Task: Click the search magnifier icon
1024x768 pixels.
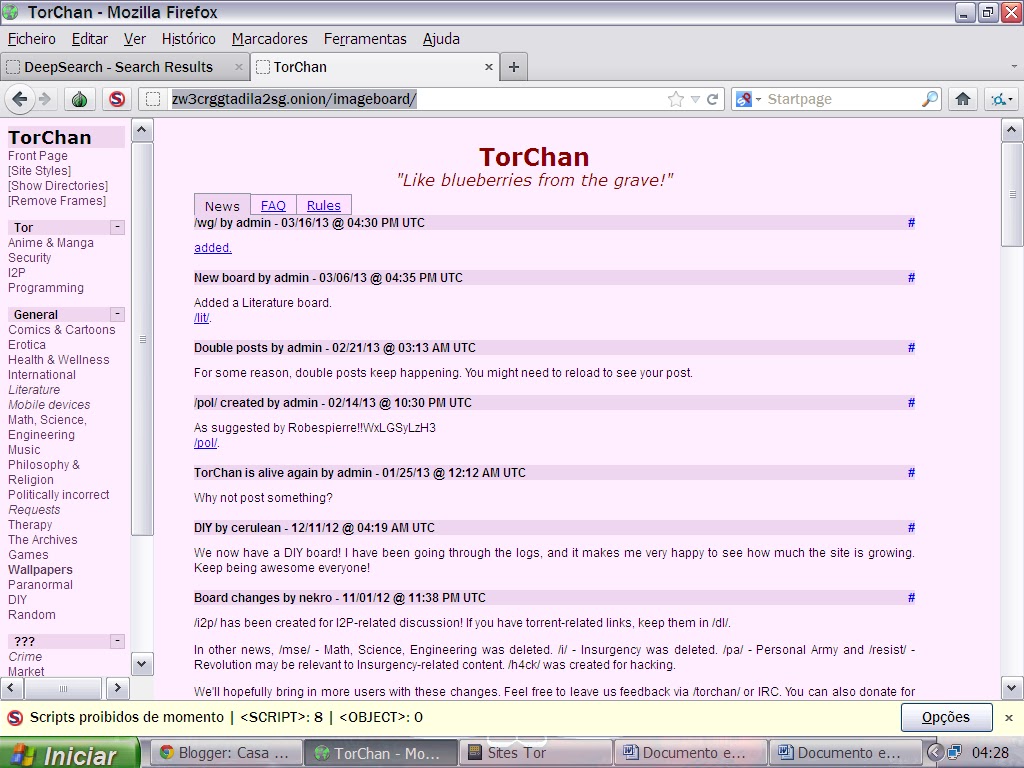Action: (x=929, y=99)
